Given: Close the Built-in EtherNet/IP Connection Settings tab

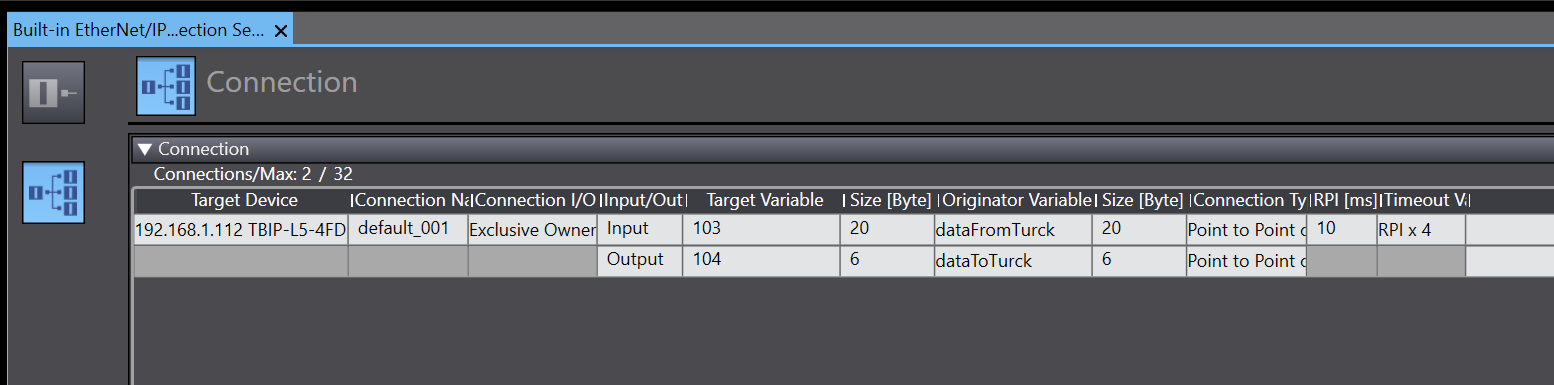Looking at the screenshot, I should [281, 31].
